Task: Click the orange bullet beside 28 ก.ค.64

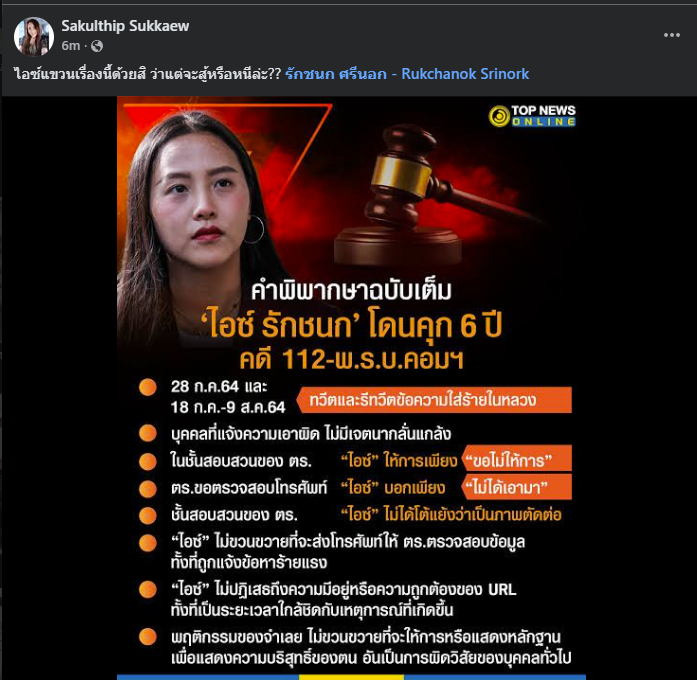Action: click(148, 387)
